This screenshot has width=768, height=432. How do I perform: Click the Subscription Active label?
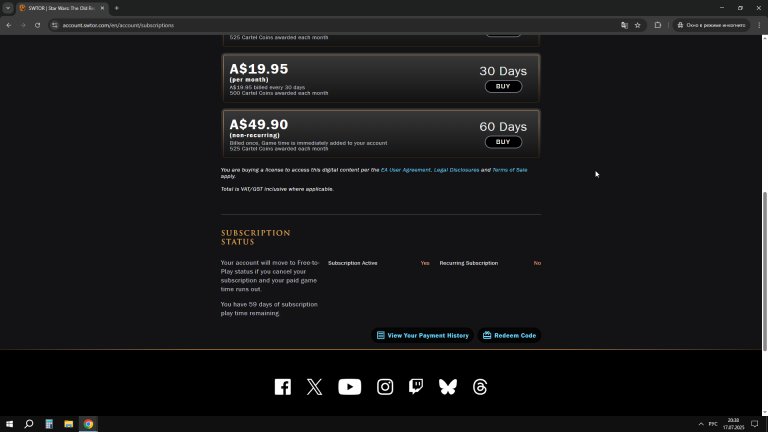pyautogui.click(x=353, y=263)
